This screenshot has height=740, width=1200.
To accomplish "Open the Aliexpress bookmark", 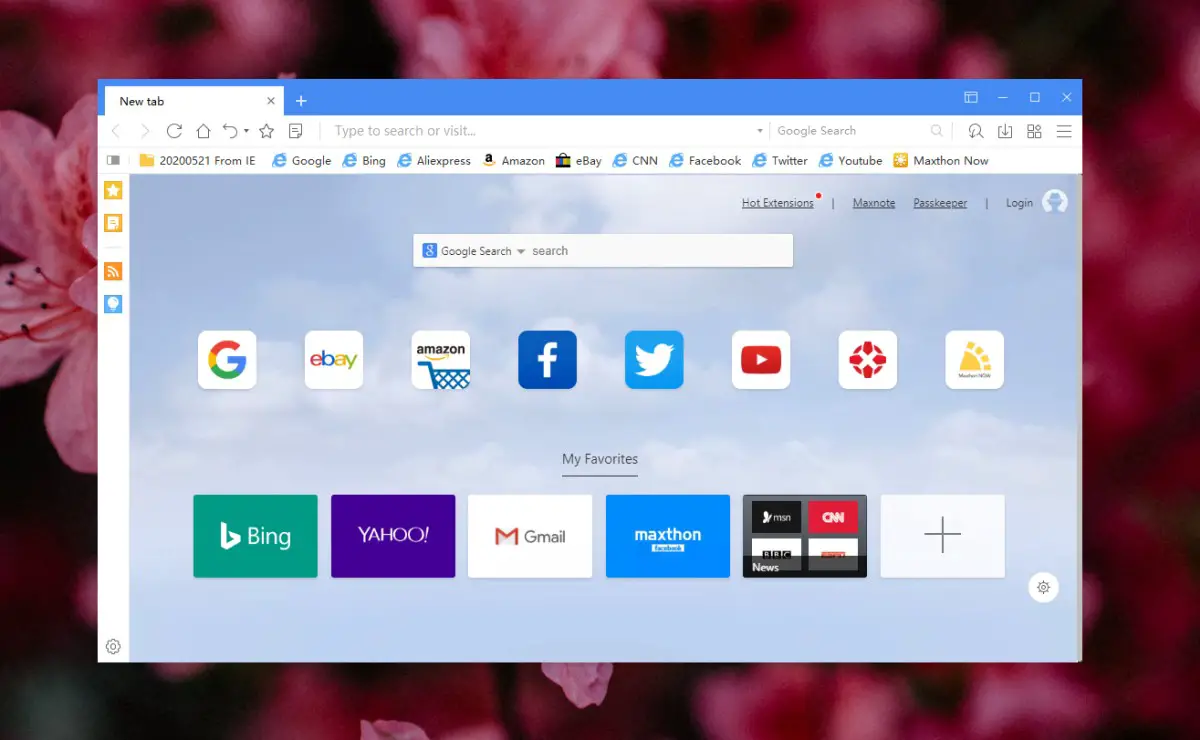I will click(x=434, y=160).
